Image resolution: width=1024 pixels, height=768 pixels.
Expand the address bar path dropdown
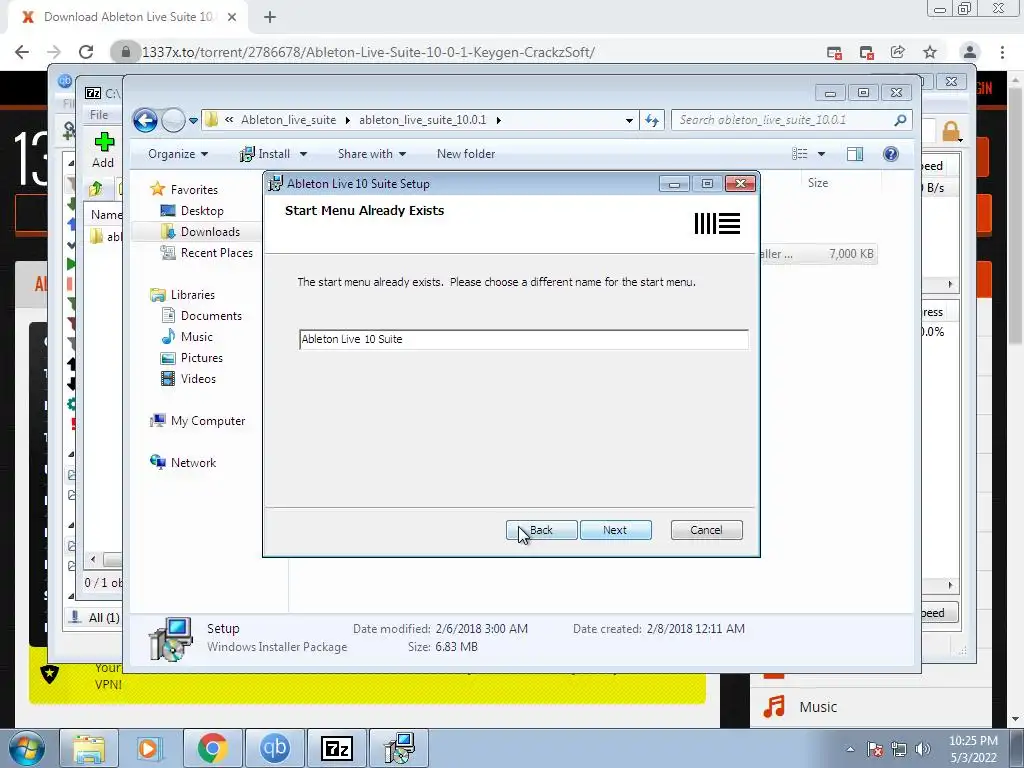pos(629,121)
